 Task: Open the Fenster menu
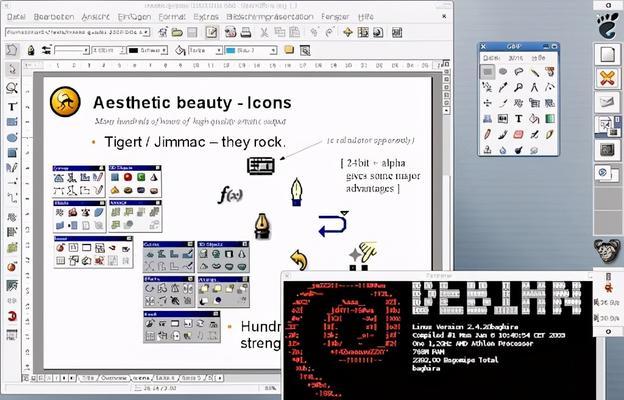tap(335, 17)
